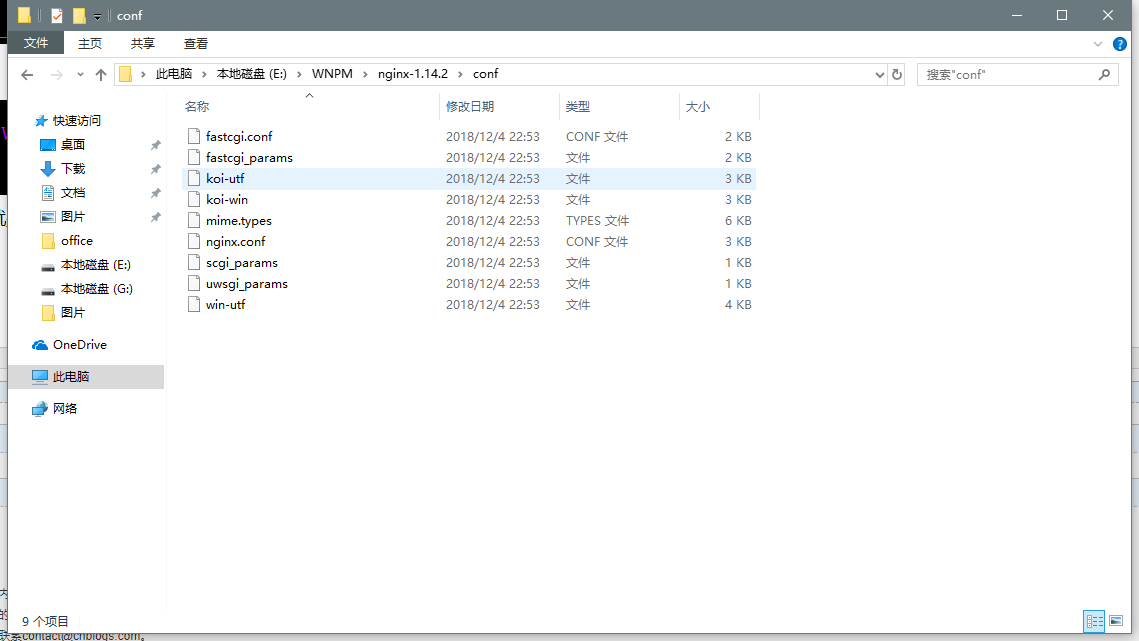Click 此电脑 in the address breadcrumb

(174, 74)
